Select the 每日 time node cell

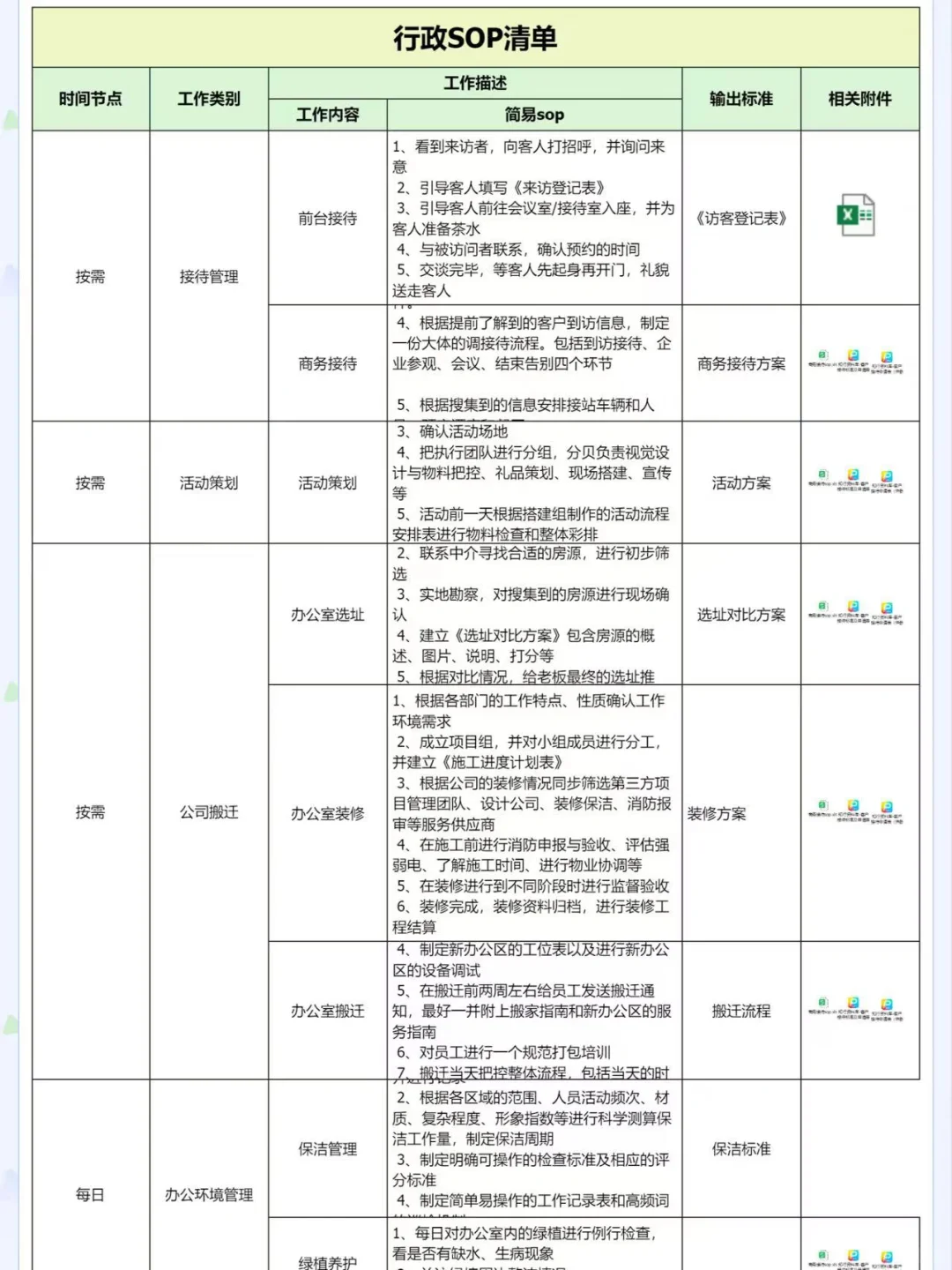click(x=91, y=1195)
